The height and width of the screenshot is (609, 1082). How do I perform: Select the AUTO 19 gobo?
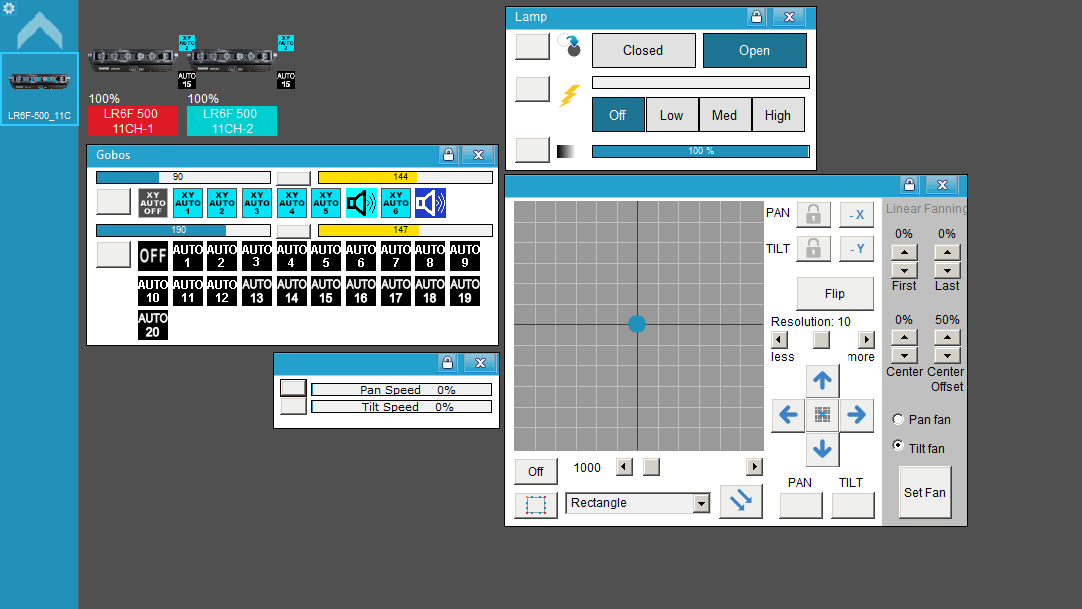point(465,291)
